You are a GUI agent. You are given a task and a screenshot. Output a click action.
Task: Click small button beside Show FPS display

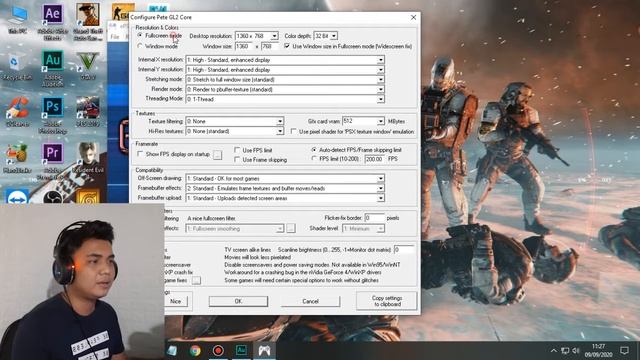point(218,155)
